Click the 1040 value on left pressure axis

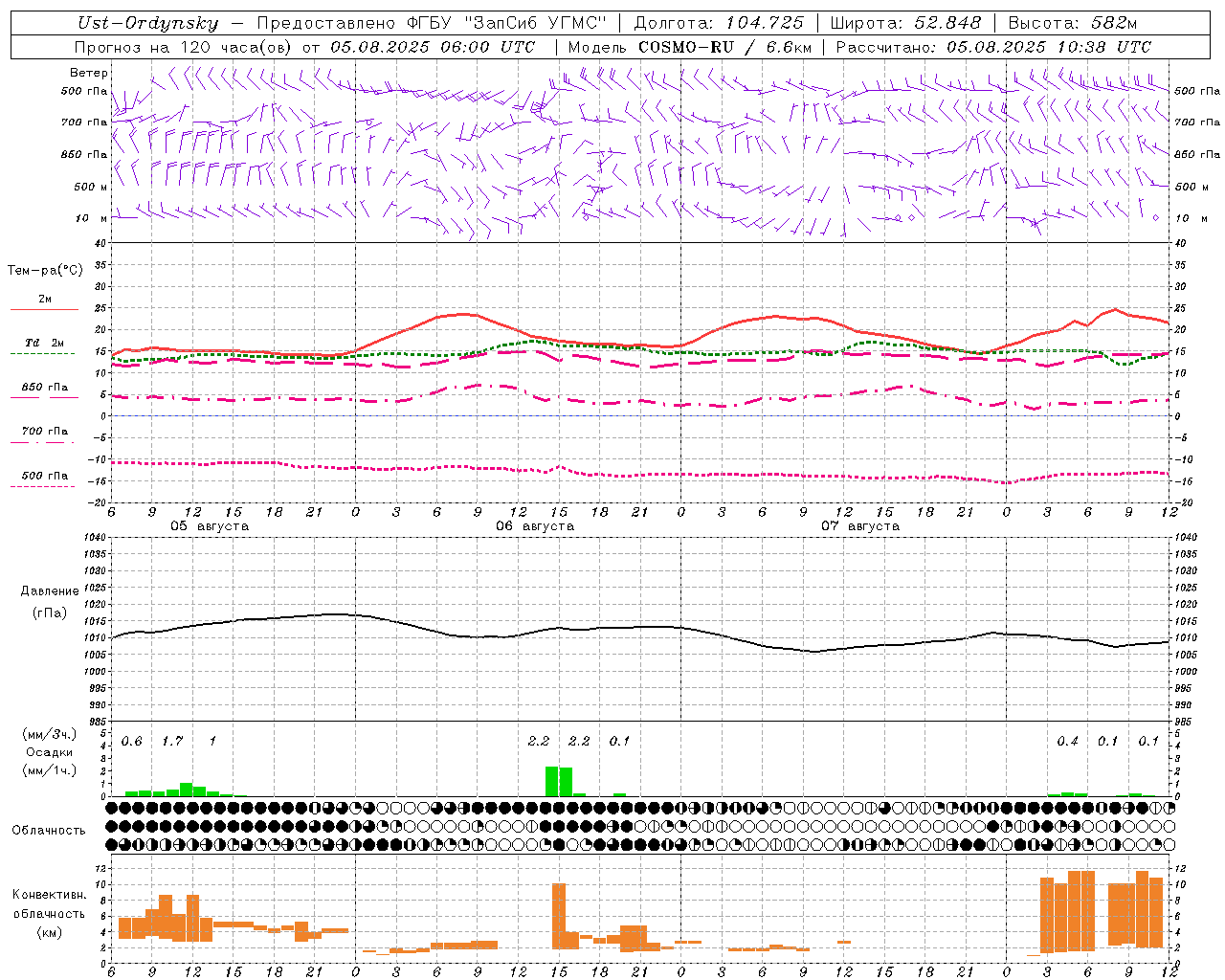pos(96,538)
